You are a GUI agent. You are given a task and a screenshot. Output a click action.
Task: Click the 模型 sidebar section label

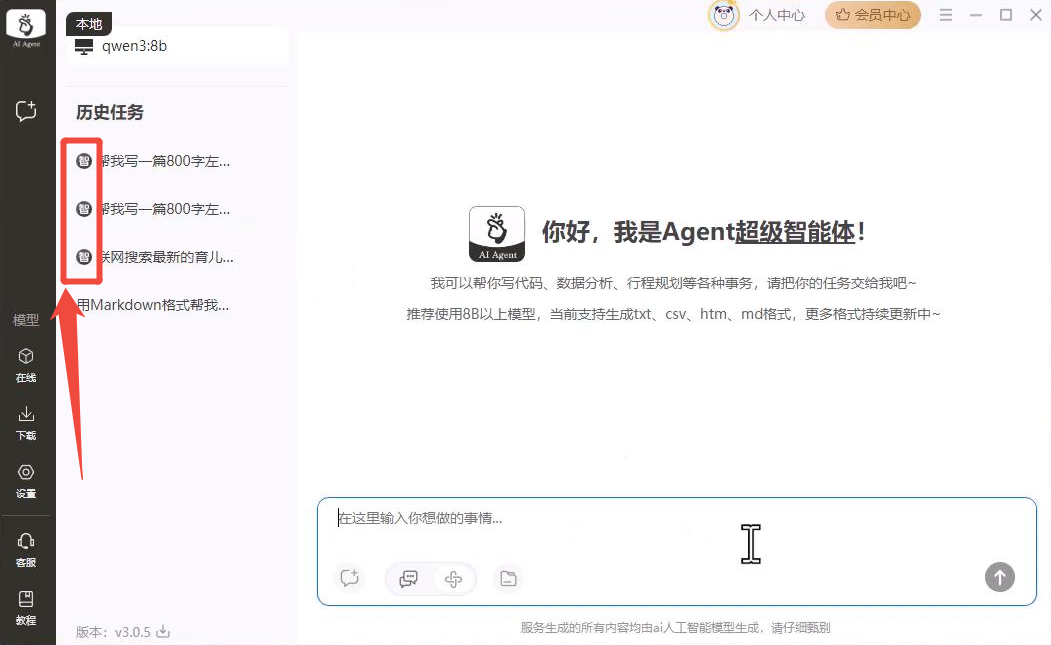click(x=26, y=320)
